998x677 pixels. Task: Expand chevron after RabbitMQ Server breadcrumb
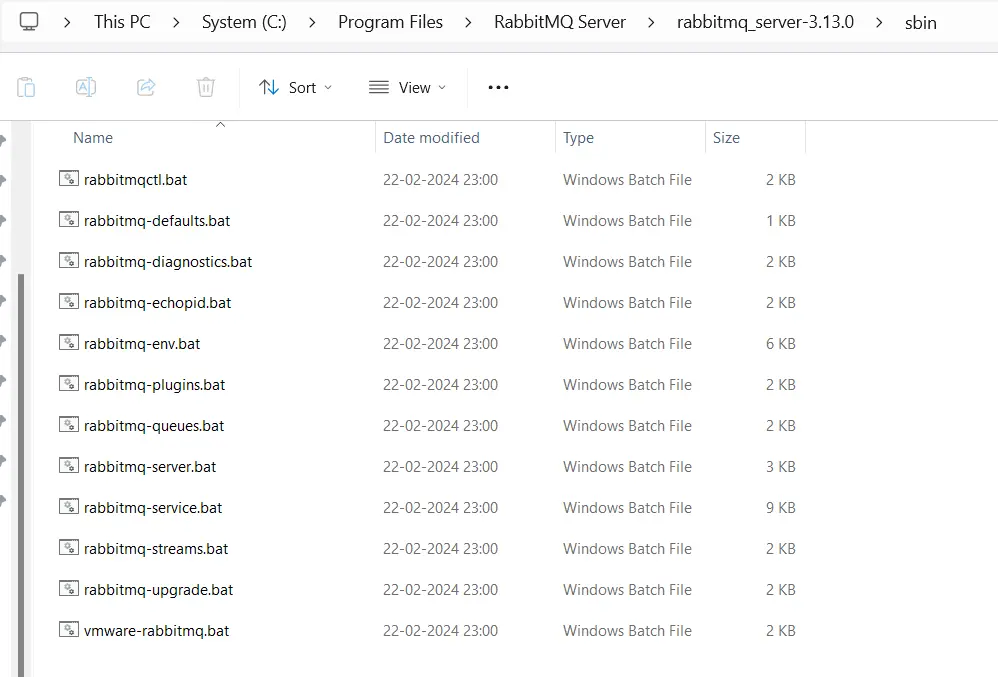pyautogui.click(x=650, y=23)
